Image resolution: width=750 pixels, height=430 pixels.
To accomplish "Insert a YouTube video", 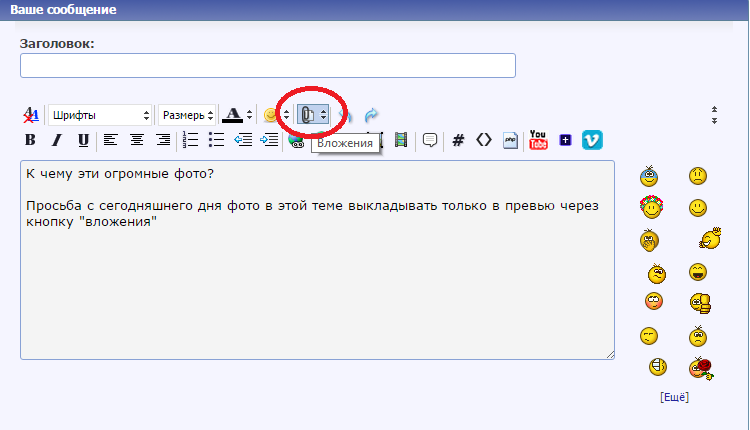I will click(x=538, y=140).
